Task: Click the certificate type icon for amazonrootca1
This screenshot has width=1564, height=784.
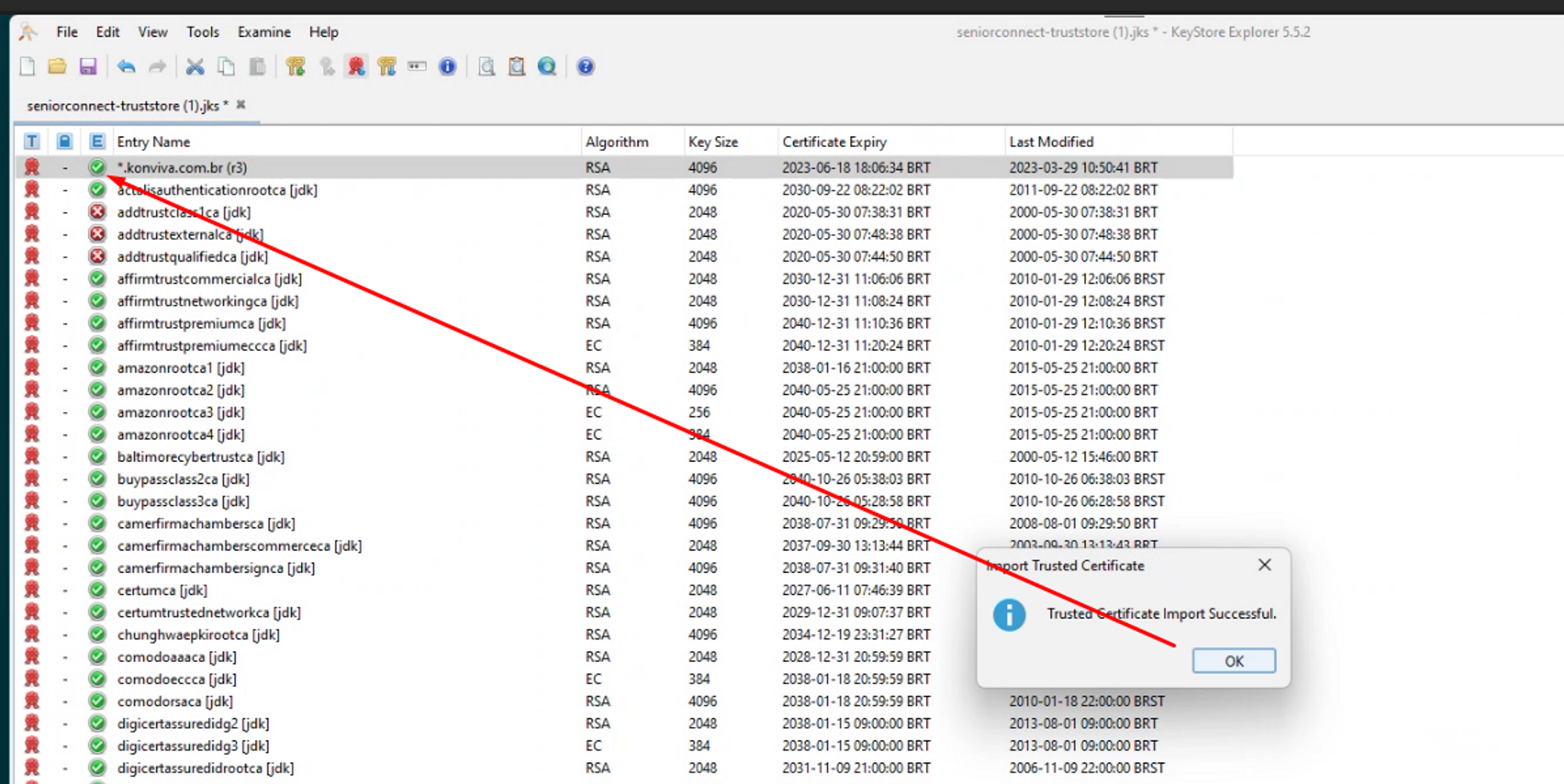Action: pyautogui.click(x=32, y=367)
